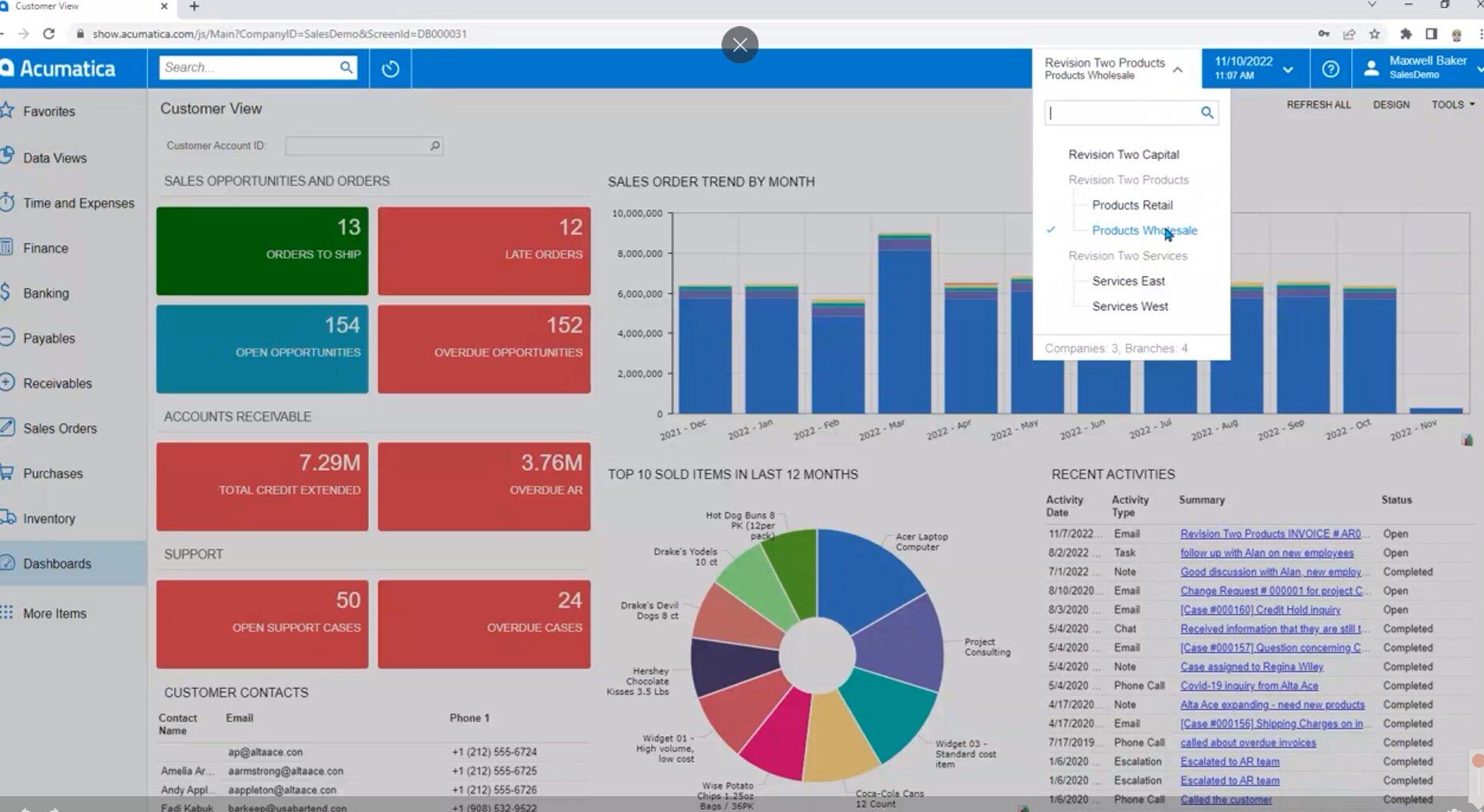Switch to the Products Retail branch
Image resolution: width=1484 pixels, height=812 pixels.
[1132, 206]
